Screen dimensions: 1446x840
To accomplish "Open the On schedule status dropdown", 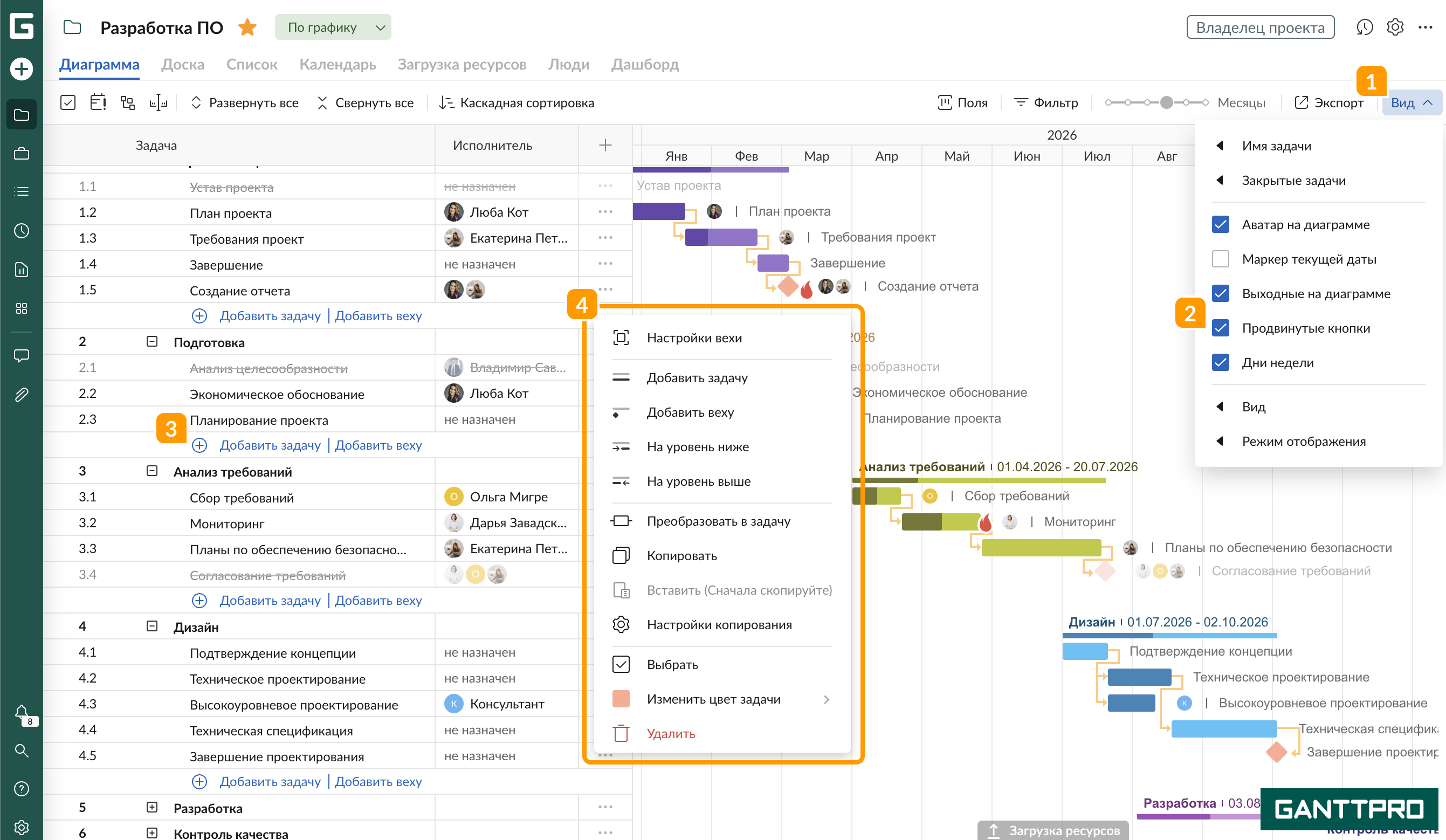I will tap(333, 27).
